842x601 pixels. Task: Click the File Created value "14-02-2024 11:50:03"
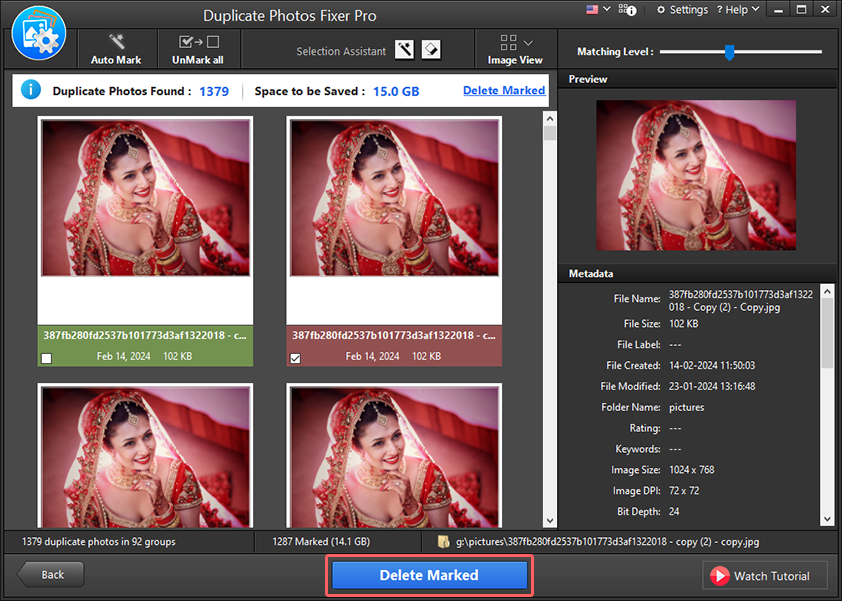[712, 365]
